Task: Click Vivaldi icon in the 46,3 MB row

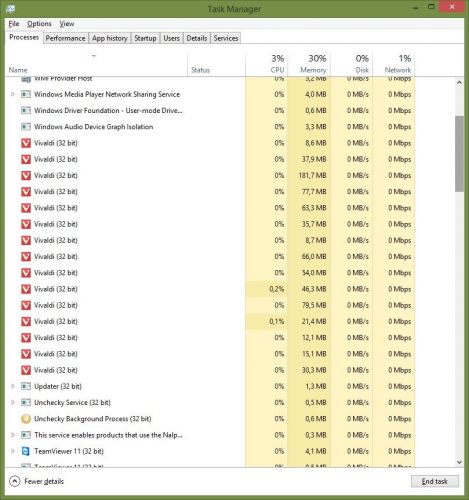Action: 26,289
